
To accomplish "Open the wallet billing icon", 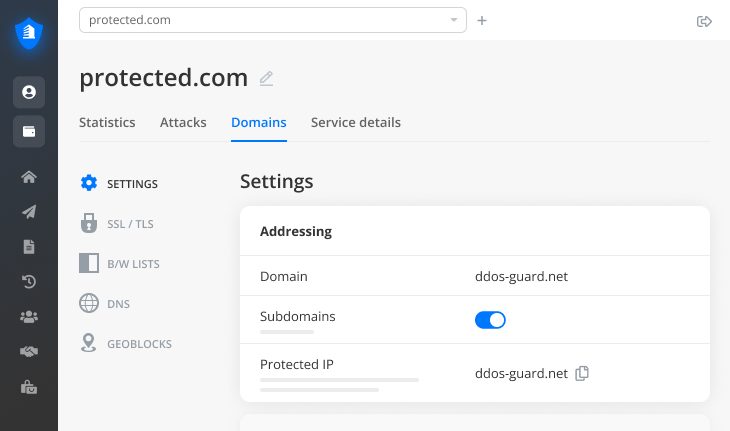I will [x=29, y=132].
